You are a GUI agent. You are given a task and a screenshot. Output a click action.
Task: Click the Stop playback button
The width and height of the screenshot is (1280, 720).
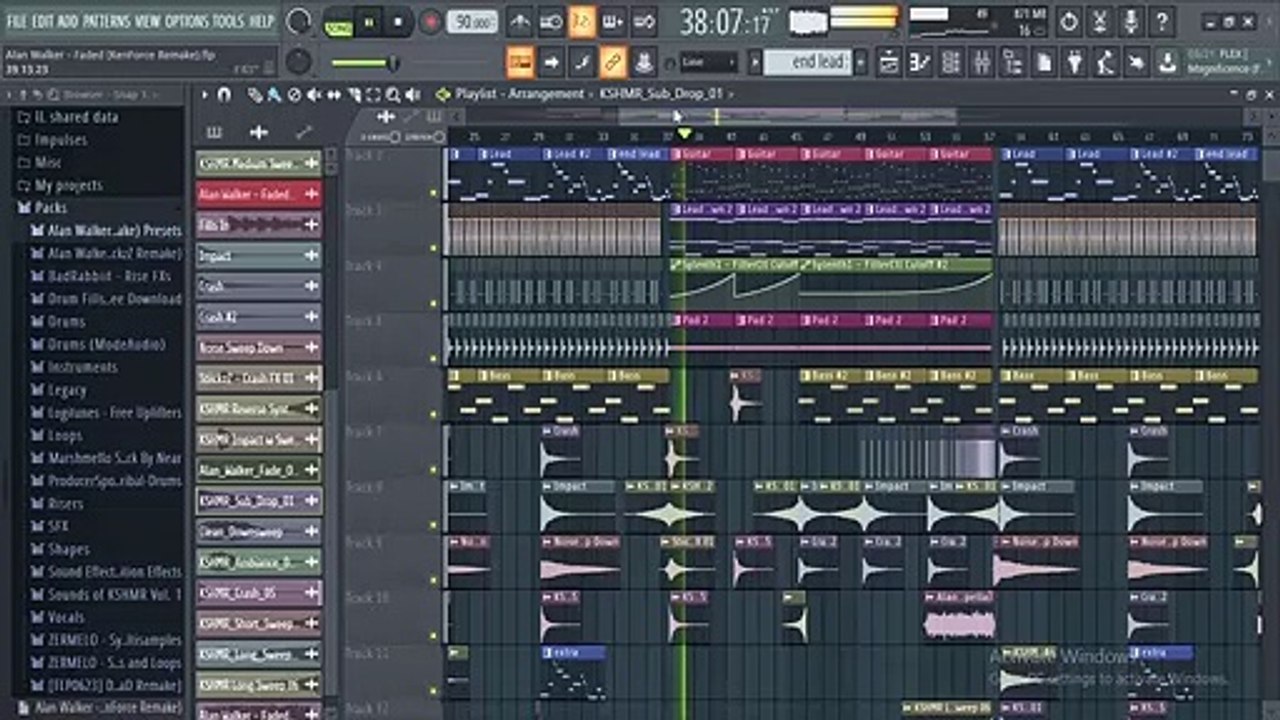coord(398,22)
